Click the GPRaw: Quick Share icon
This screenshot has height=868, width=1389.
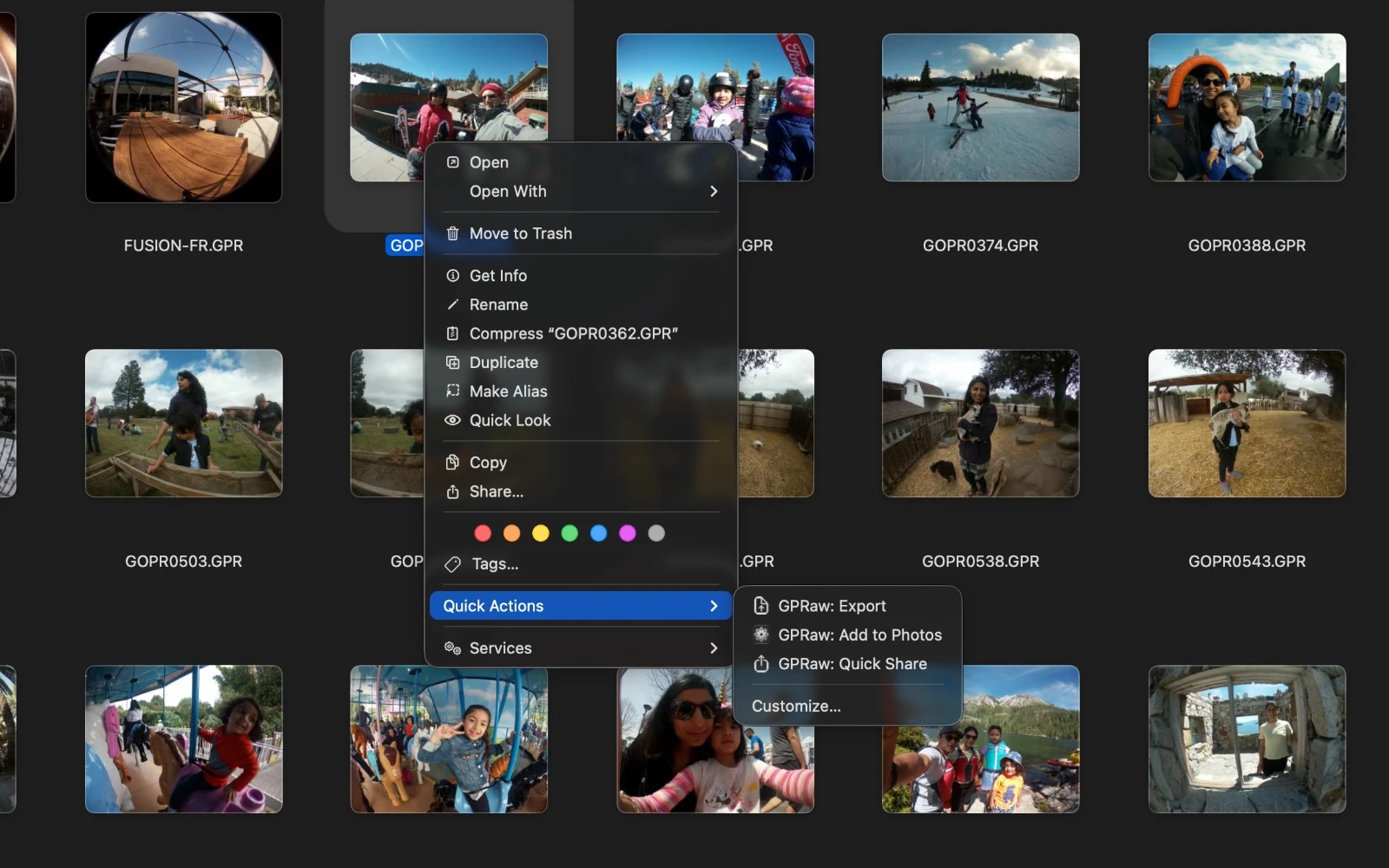[x=760, y=664]
